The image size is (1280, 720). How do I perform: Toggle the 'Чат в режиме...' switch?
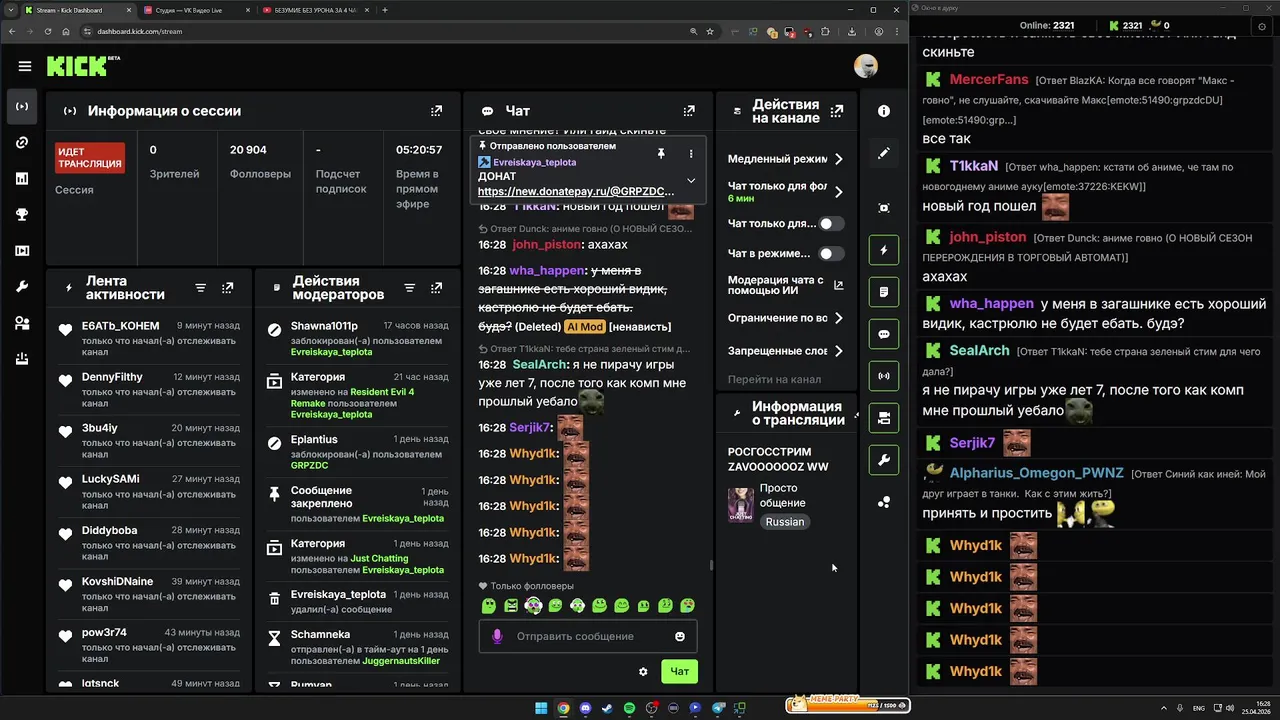tap(831, 254)
